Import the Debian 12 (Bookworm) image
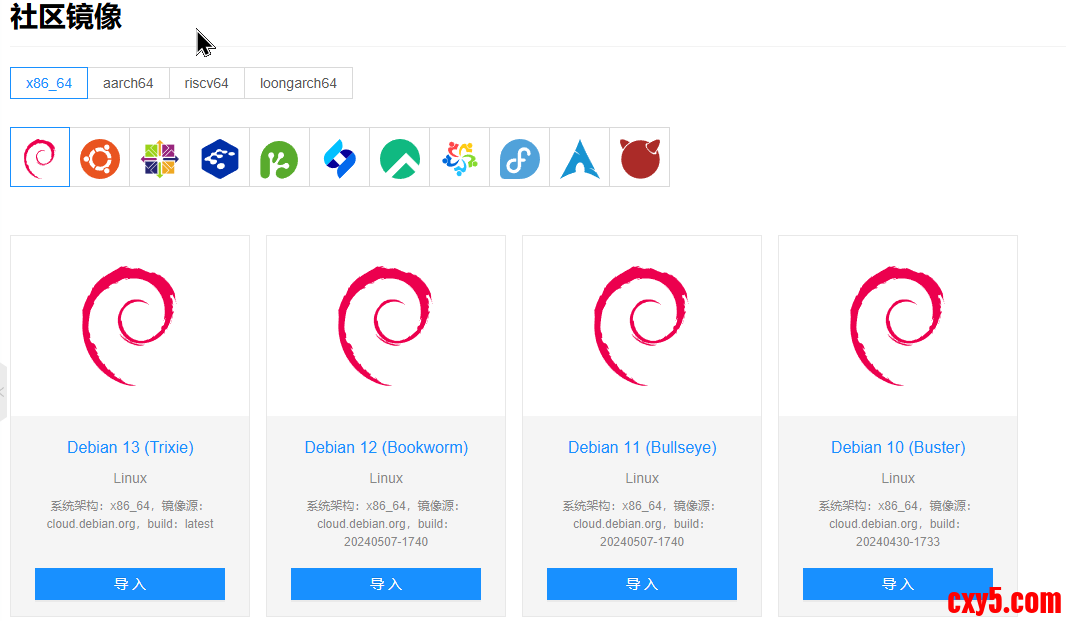Image resolution: width=1066 pixels, height=621 pixels. tap(386, 584)
